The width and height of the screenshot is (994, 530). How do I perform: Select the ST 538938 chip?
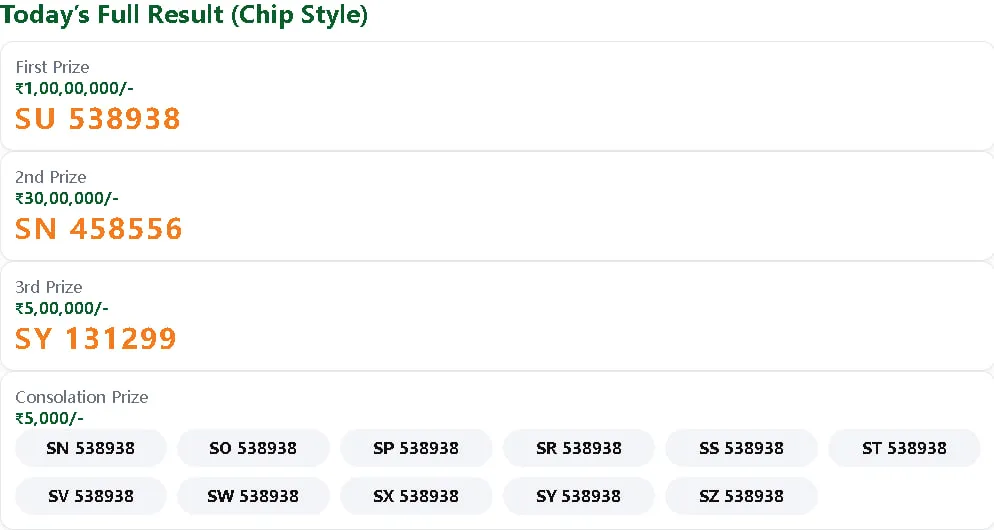tap(904, 448)
